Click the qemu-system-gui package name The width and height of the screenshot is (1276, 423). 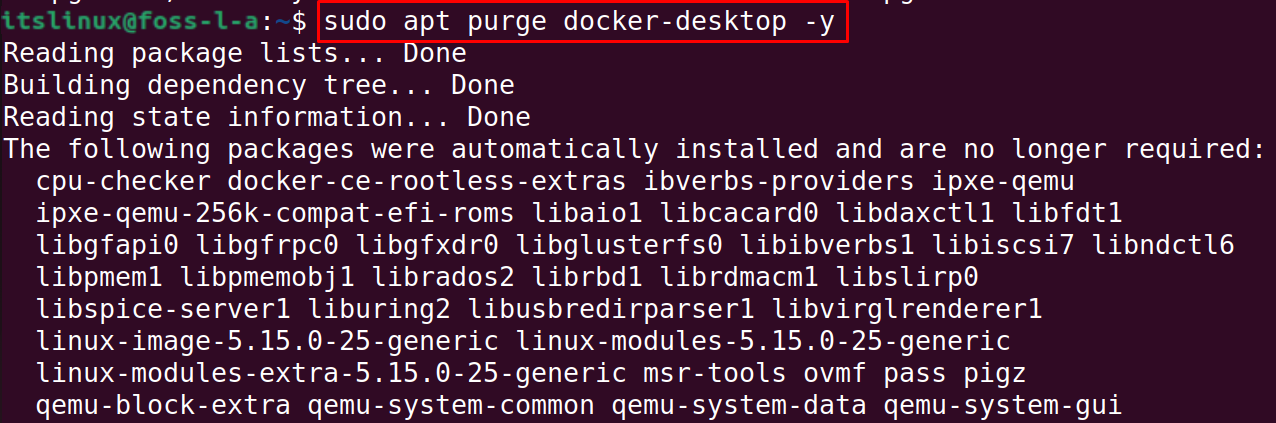click(x=1011, y=406)
